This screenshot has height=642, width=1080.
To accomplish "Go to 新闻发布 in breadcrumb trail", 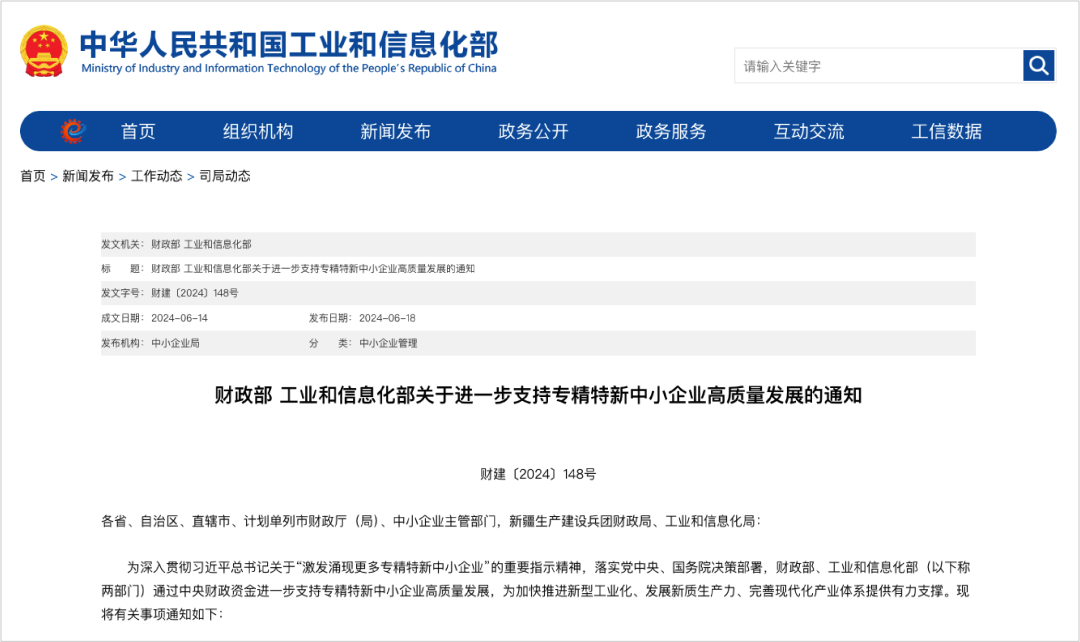I will [88, 176].
